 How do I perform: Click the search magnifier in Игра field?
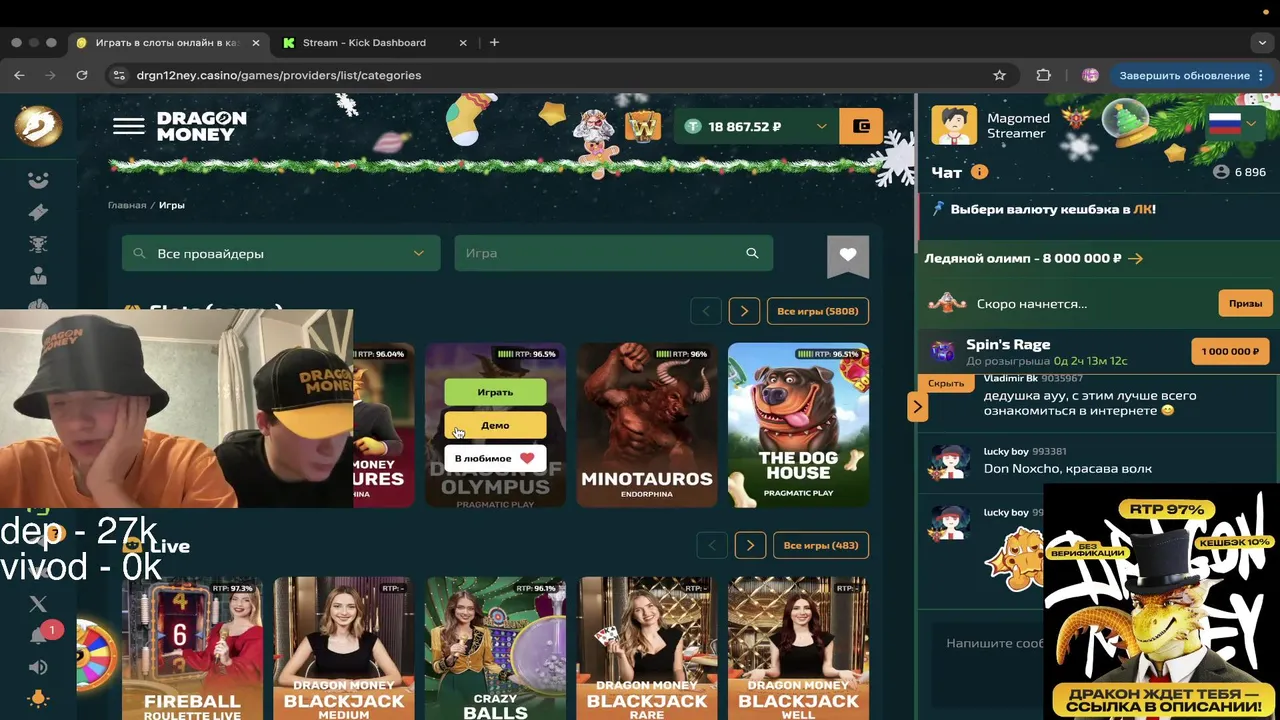click(x=752, y=253)
